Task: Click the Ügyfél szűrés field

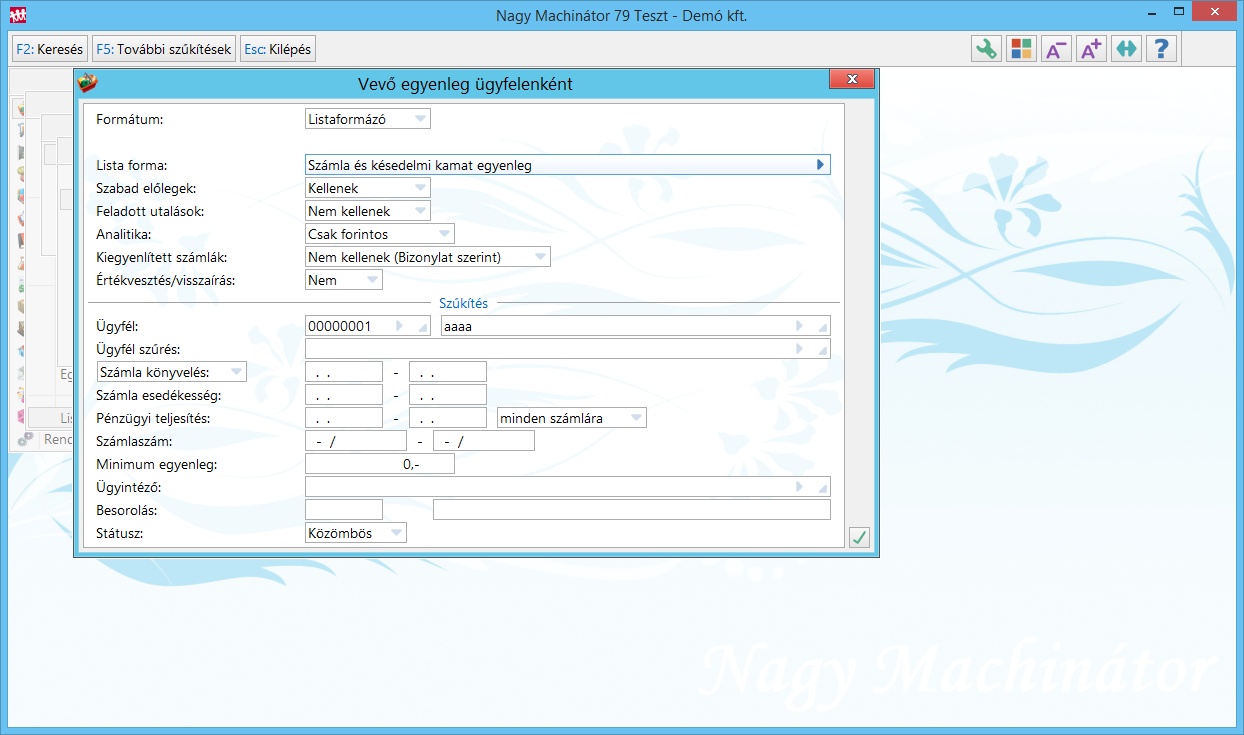Action: tap(568, 349)
